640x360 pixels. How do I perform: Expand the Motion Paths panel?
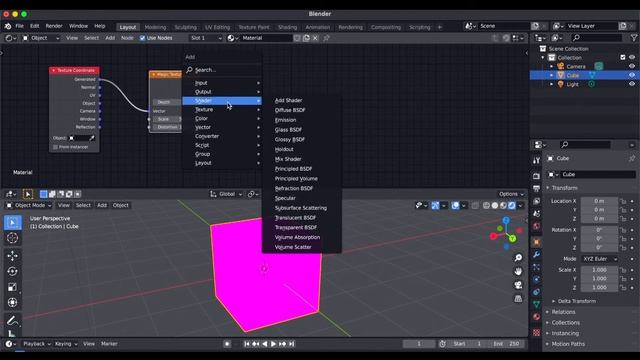pos(568,344)
